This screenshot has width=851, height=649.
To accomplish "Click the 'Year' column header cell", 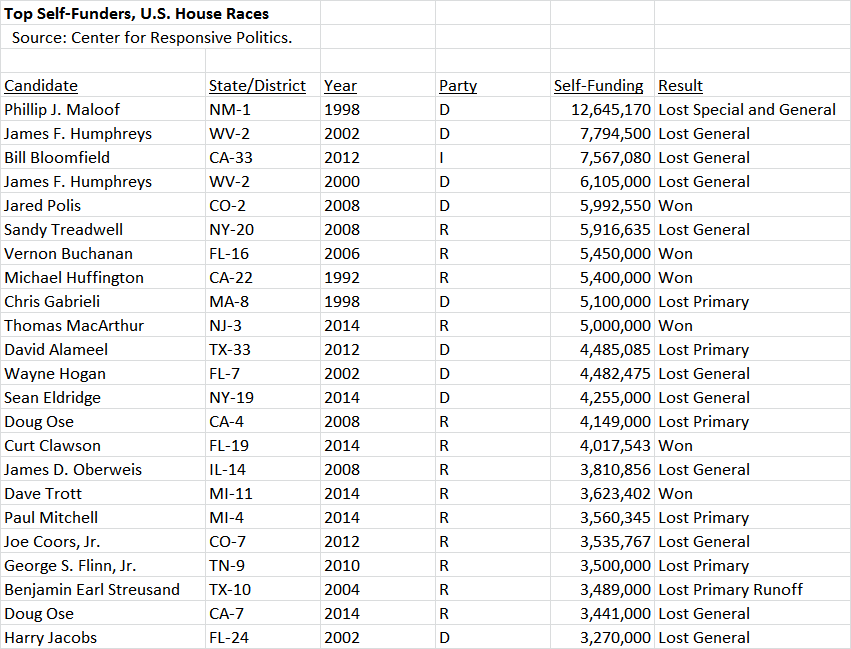I will [x=378, y=85].
